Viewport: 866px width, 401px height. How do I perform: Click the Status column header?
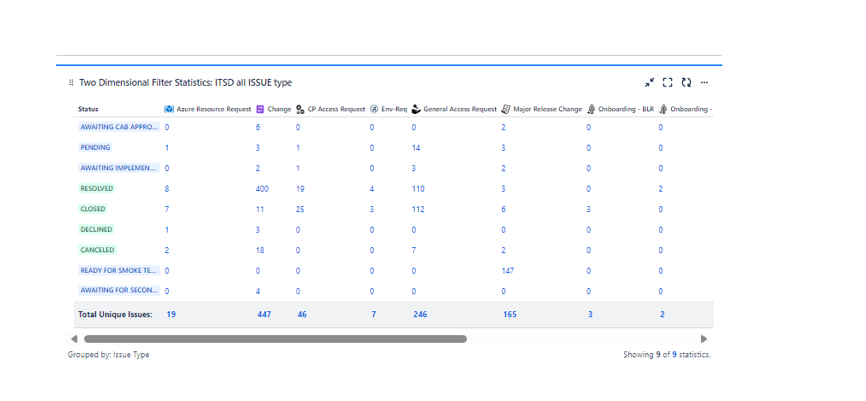coord(88,109)
